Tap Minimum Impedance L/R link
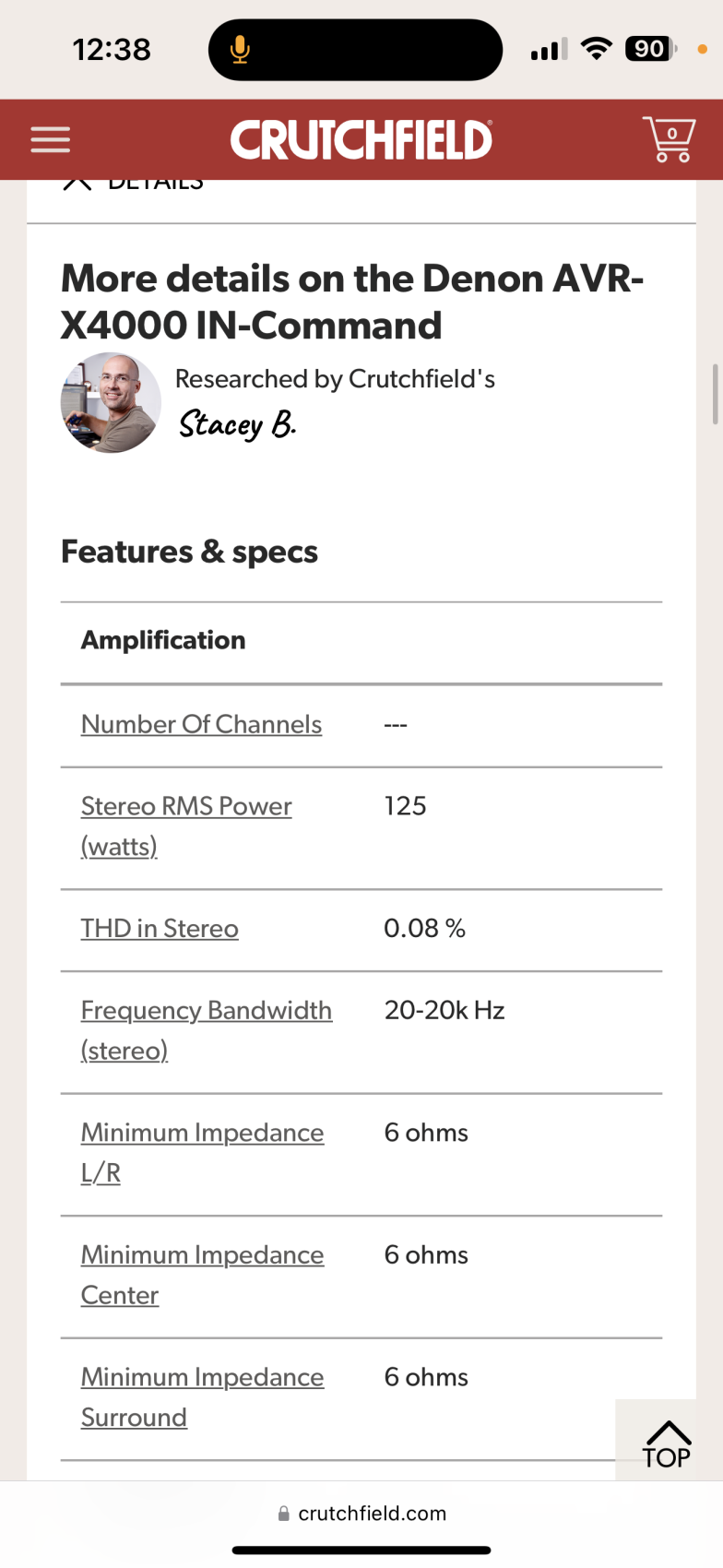The image size is (723, 1568). point(202,1134)
